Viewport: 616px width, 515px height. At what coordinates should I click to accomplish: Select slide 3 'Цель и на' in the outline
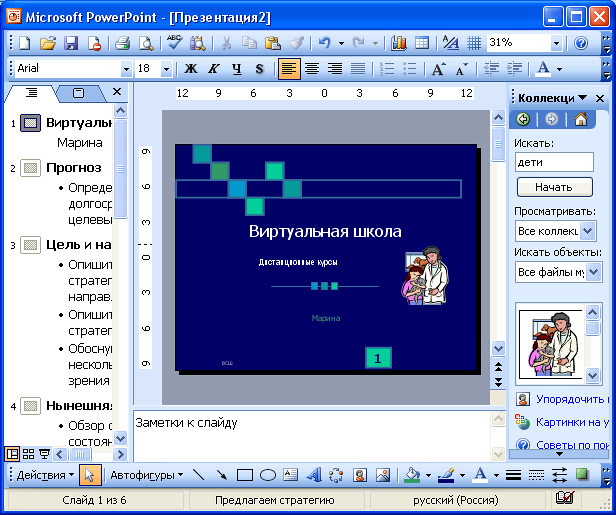click(x=79, y=245)
